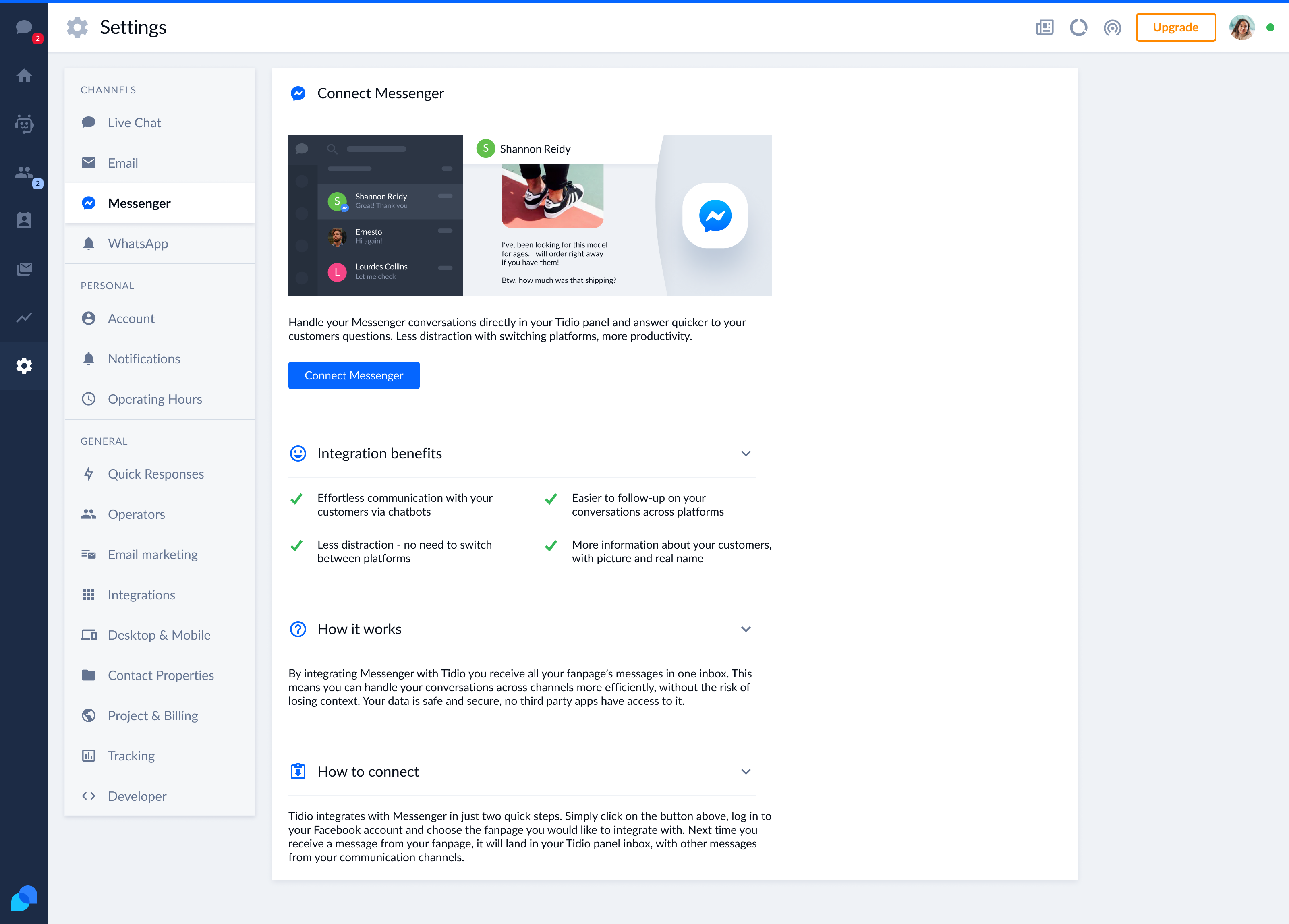Viewport: 1289px width, 924px height.
Task: Click the How to connect heading
Action: 368,772
